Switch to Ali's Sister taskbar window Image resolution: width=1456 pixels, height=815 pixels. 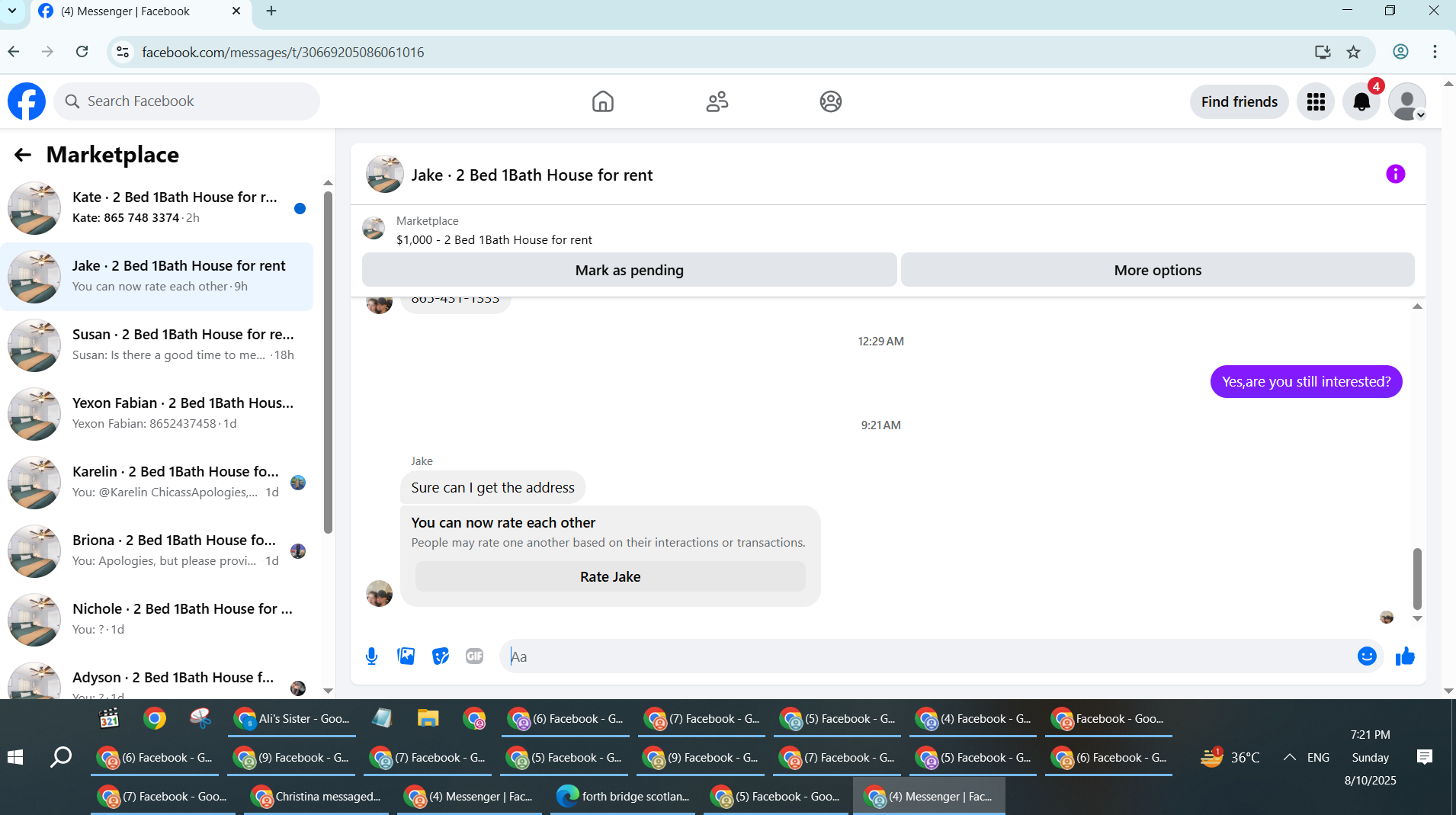[x=292, y=719]
